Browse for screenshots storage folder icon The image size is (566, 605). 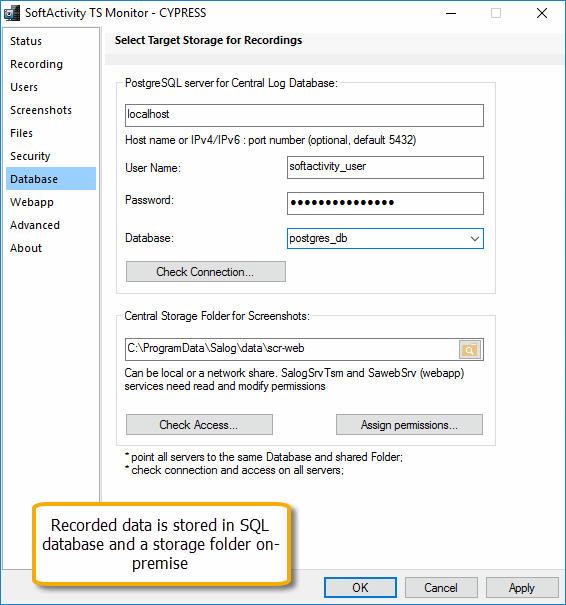tap(470, 350)
